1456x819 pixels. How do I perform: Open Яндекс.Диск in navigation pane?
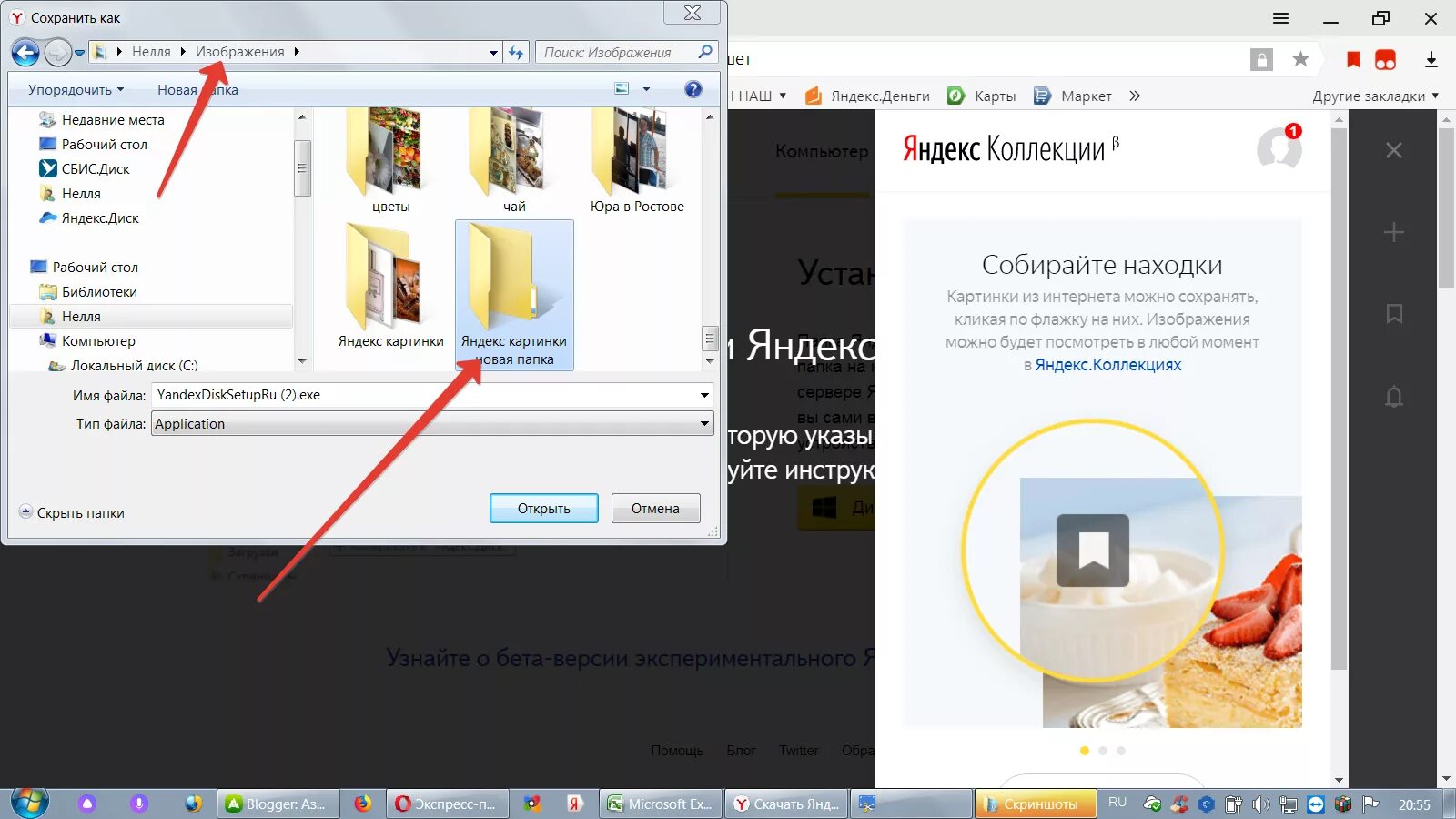tap(100, 218)
